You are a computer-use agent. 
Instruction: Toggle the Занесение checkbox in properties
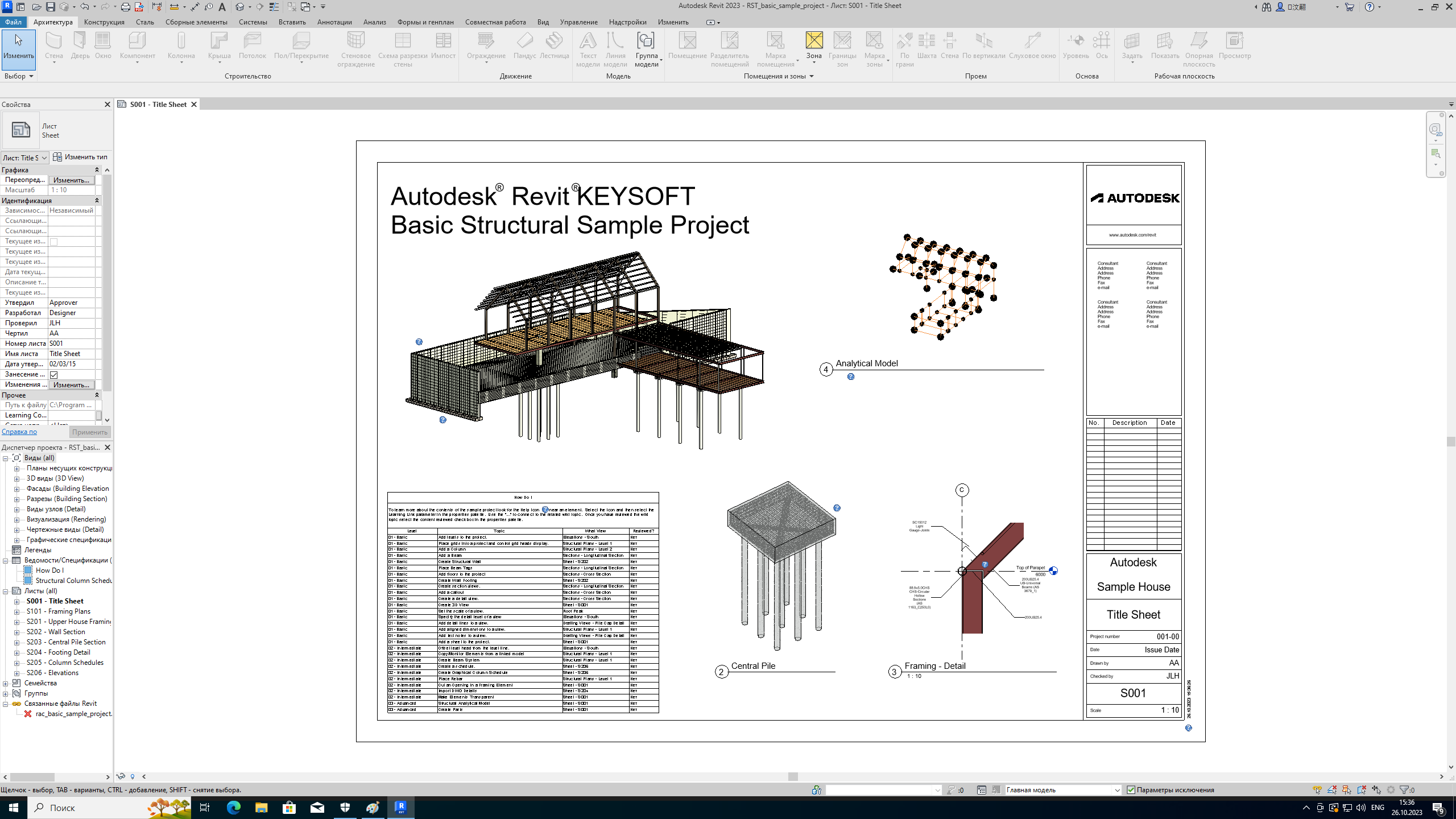coord(54,375)
